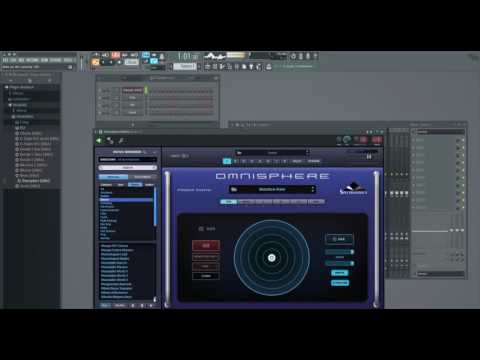
Task: Click the first red button at plugin wrapper top right
Action: (x=363, y=140)
